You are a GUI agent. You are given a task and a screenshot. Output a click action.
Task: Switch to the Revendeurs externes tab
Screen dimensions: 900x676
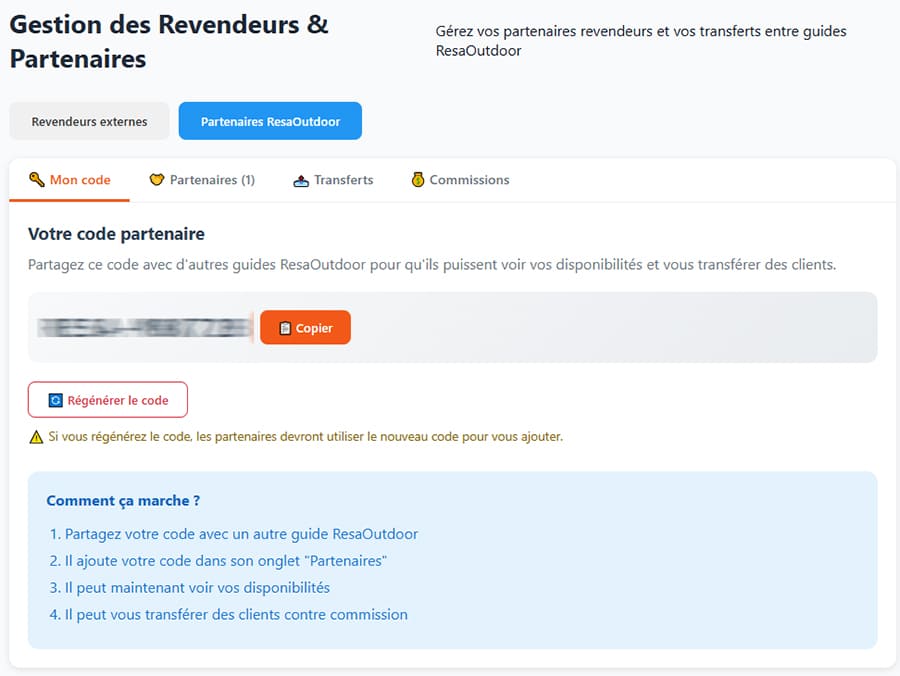point(88,120)
